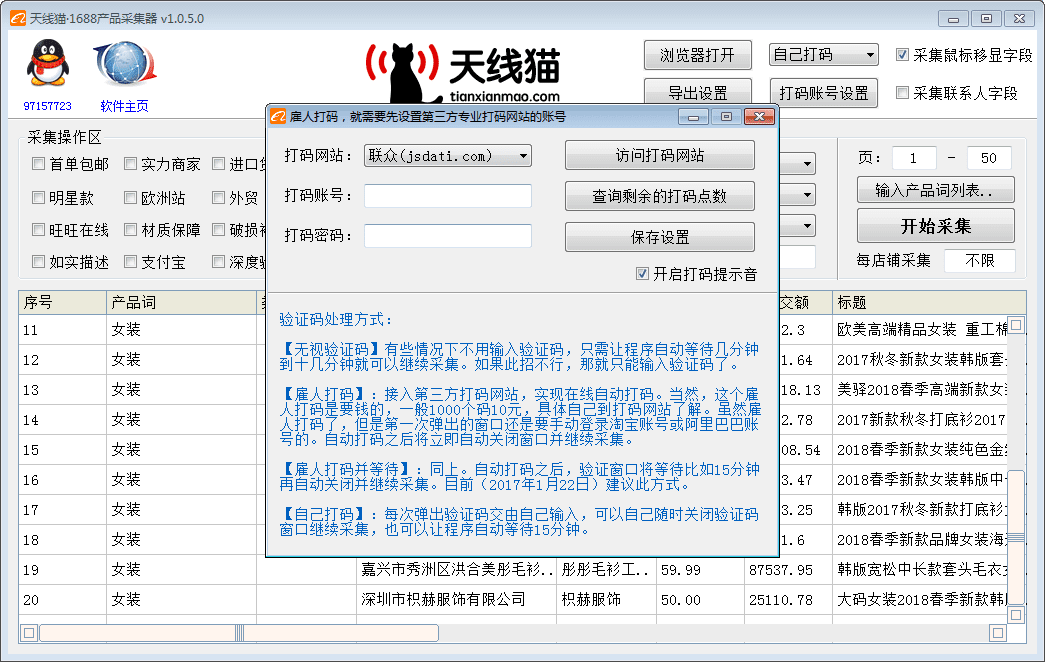Click the horizontal scrollbar left button
Screen dimensions: 1045x662
(x=29, y=633)
